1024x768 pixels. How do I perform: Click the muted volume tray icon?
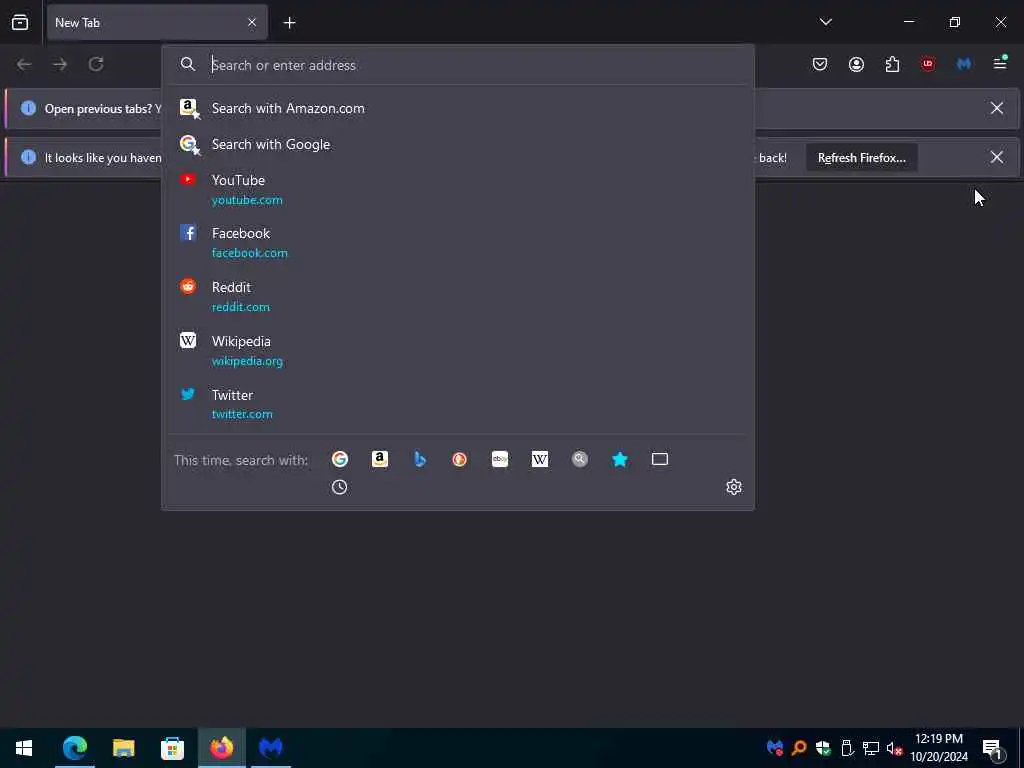point(895,748)
